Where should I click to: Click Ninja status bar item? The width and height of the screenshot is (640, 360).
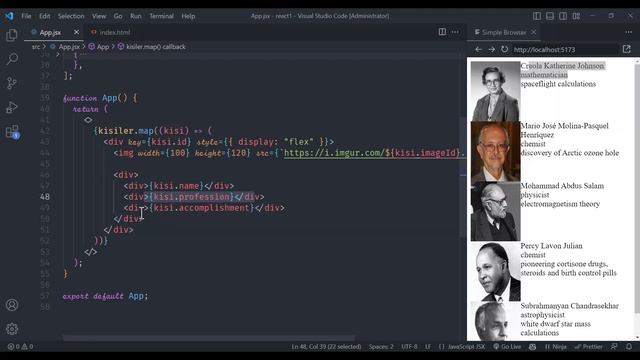pyautogui.click(x=556, y=347)
